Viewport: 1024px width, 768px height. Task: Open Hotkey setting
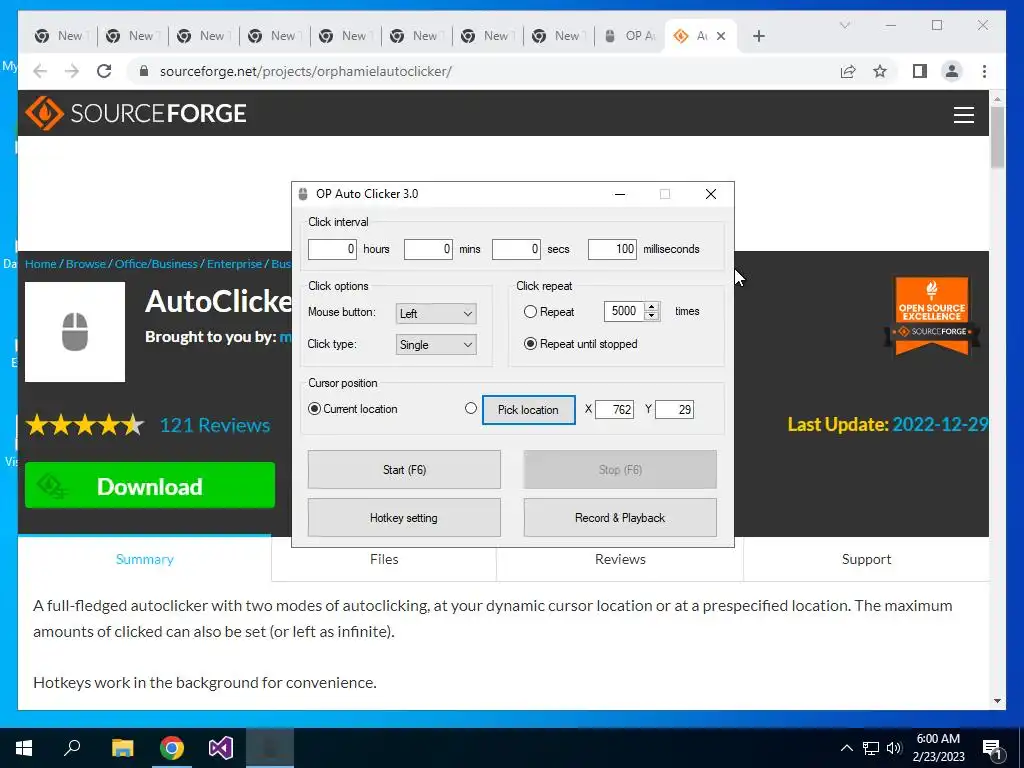click(x=404, y=518)
